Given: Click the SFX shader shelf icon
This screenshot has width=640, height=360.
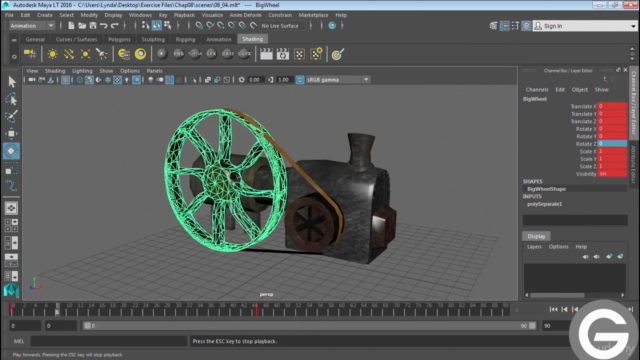Looking at the screenshot, I should (211, 54).
